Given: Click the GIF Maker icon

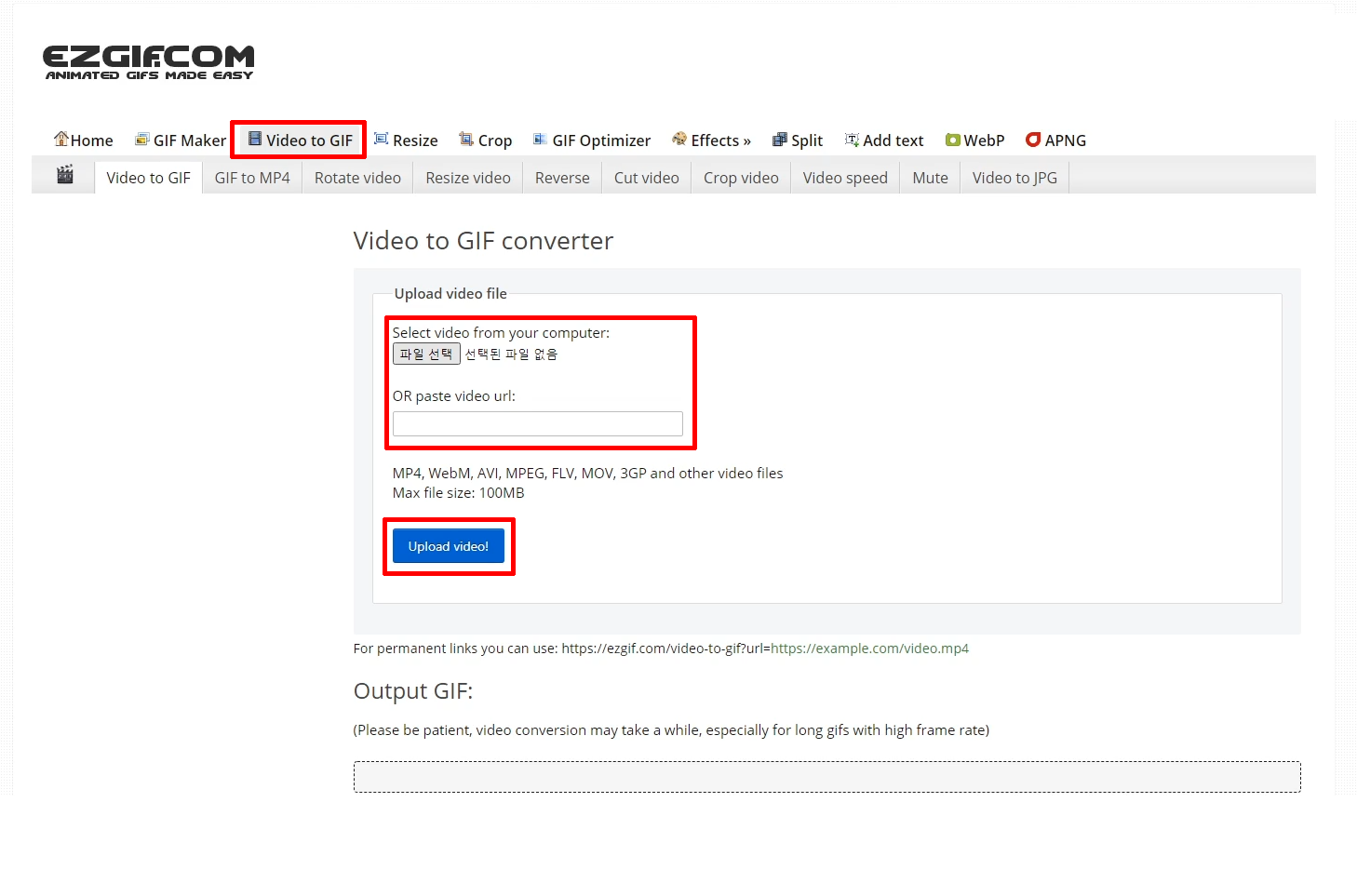Looking at the screenshot, I should point(142,140).
